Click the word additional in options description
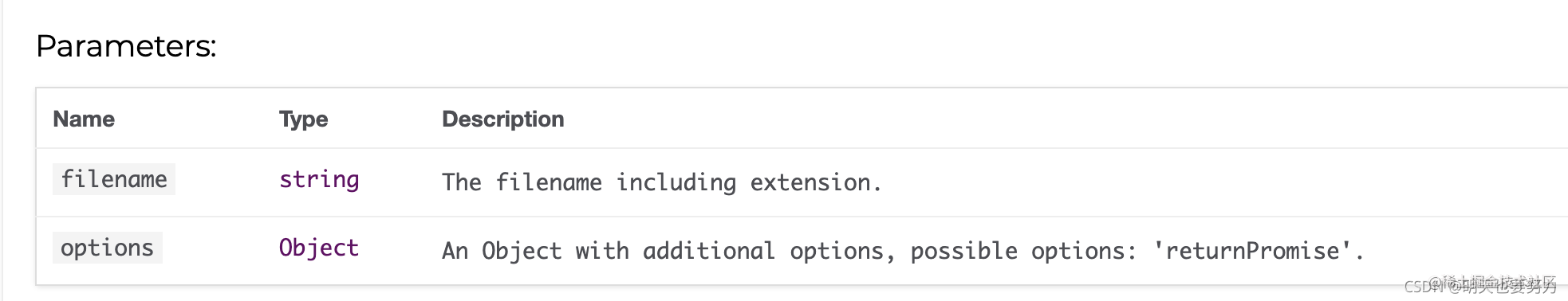Viewport: 1568px width, 301px height. (709, 251)
